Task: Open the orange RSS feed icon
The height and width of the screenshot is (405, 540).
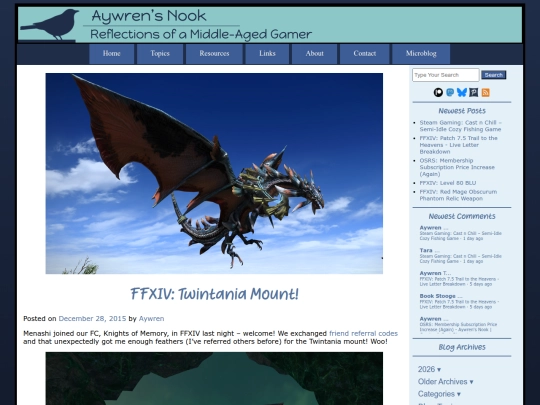Action: (486, 92)
